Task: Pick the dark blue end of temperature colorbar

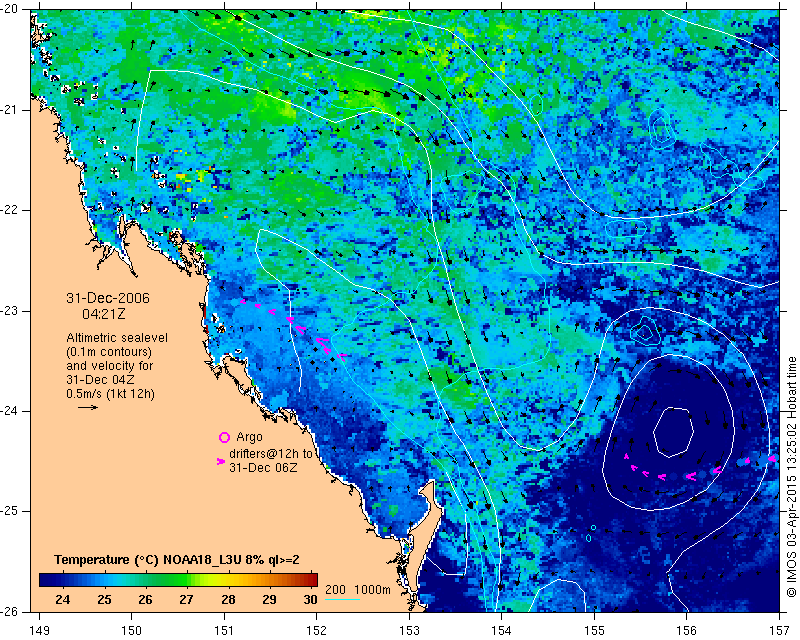Action: coord(44,580)
